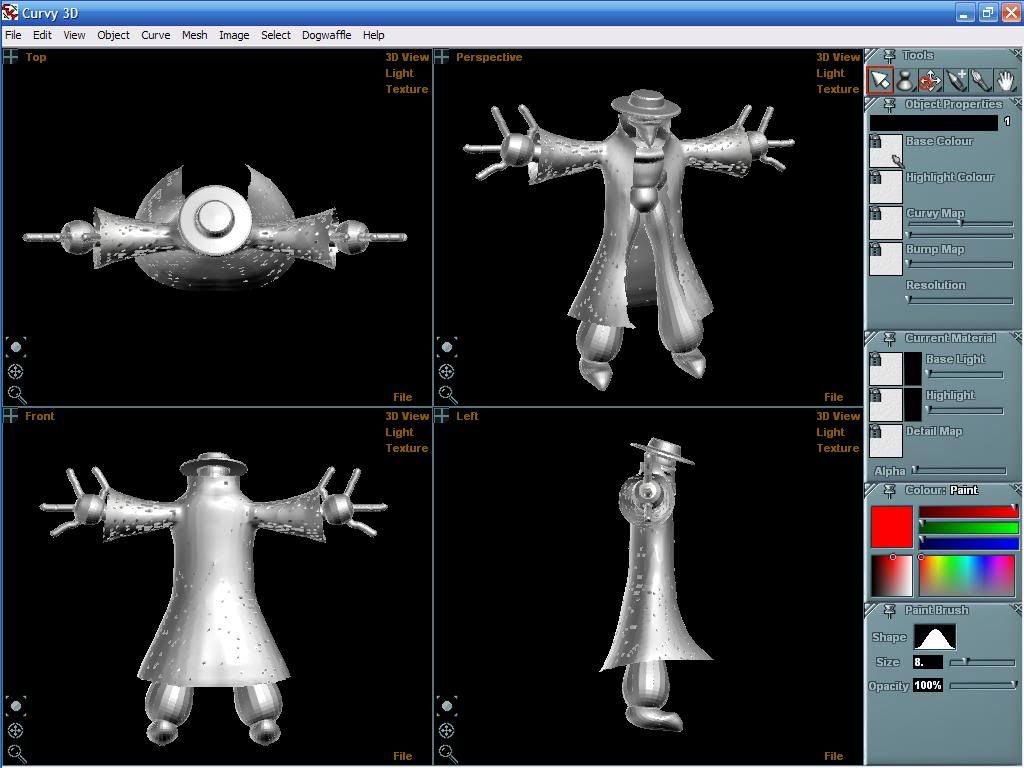Toggle the lock on Bump Map slot
This screenshot has height=768, width=1024.
(x=874, y=249)
